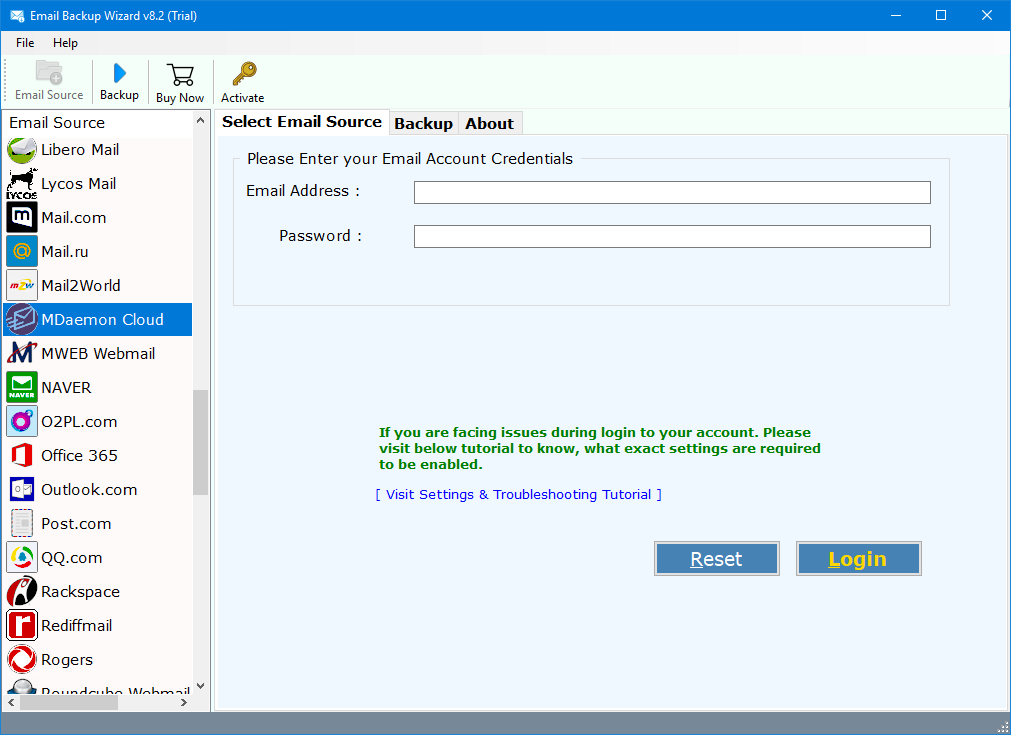Click the window resize grip corner
The height and width of the screenshot is (735, 1011).
pyautogui.click(x=1003, y=727)
